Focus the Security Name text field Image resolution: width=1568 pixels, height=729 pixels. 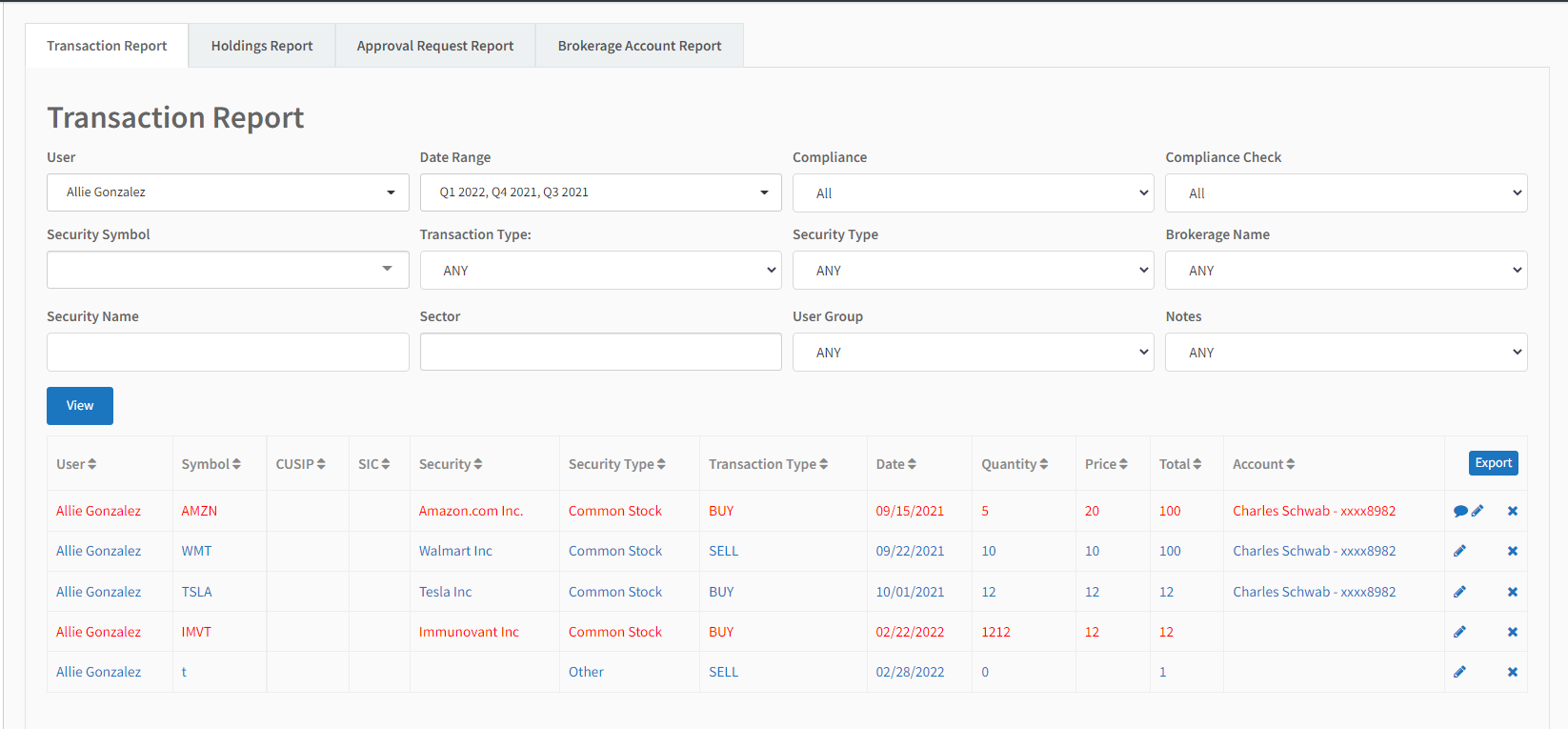tap(228, 352)
